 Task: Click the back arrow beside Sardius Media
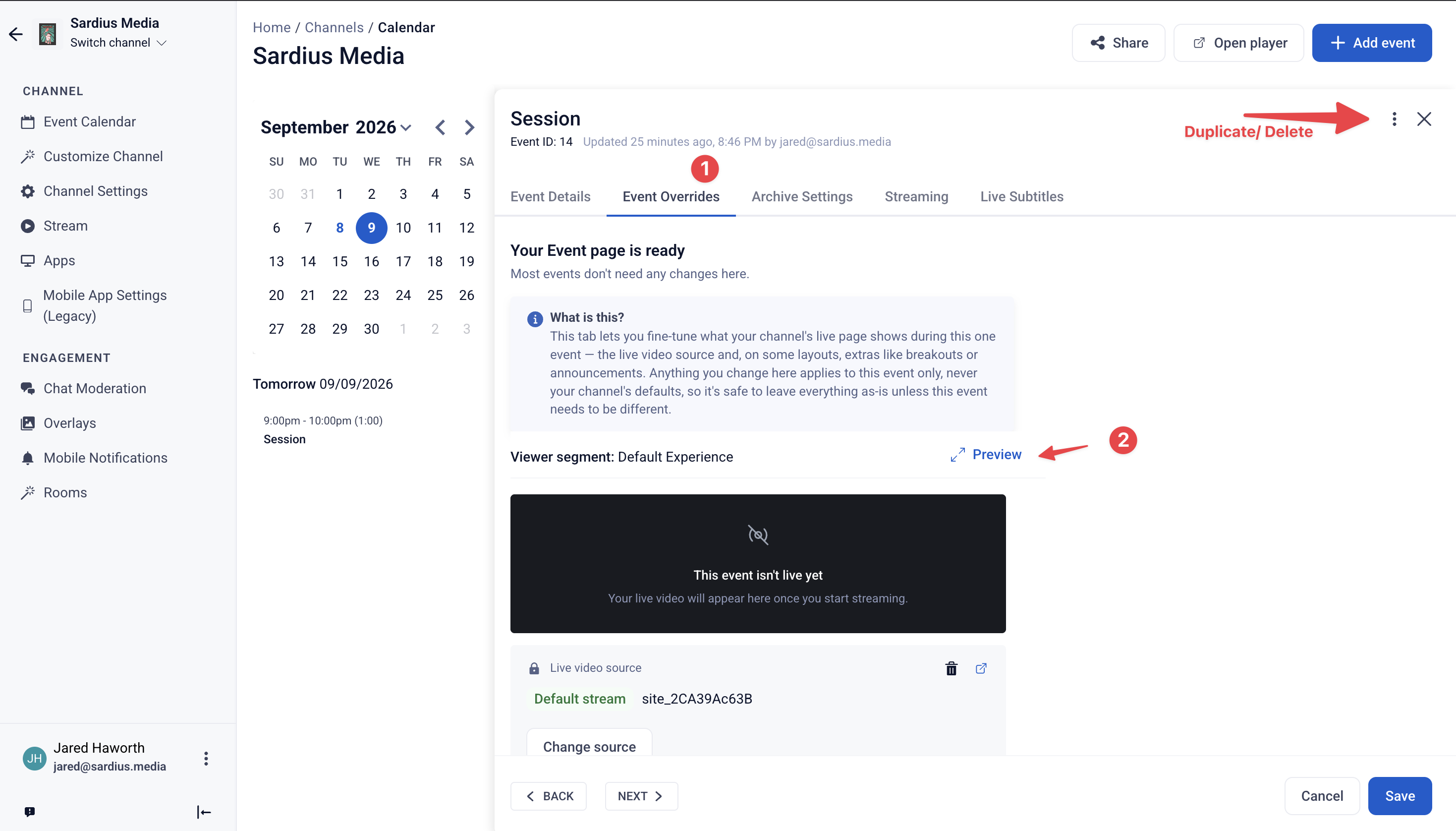click(x=16, y=34)
